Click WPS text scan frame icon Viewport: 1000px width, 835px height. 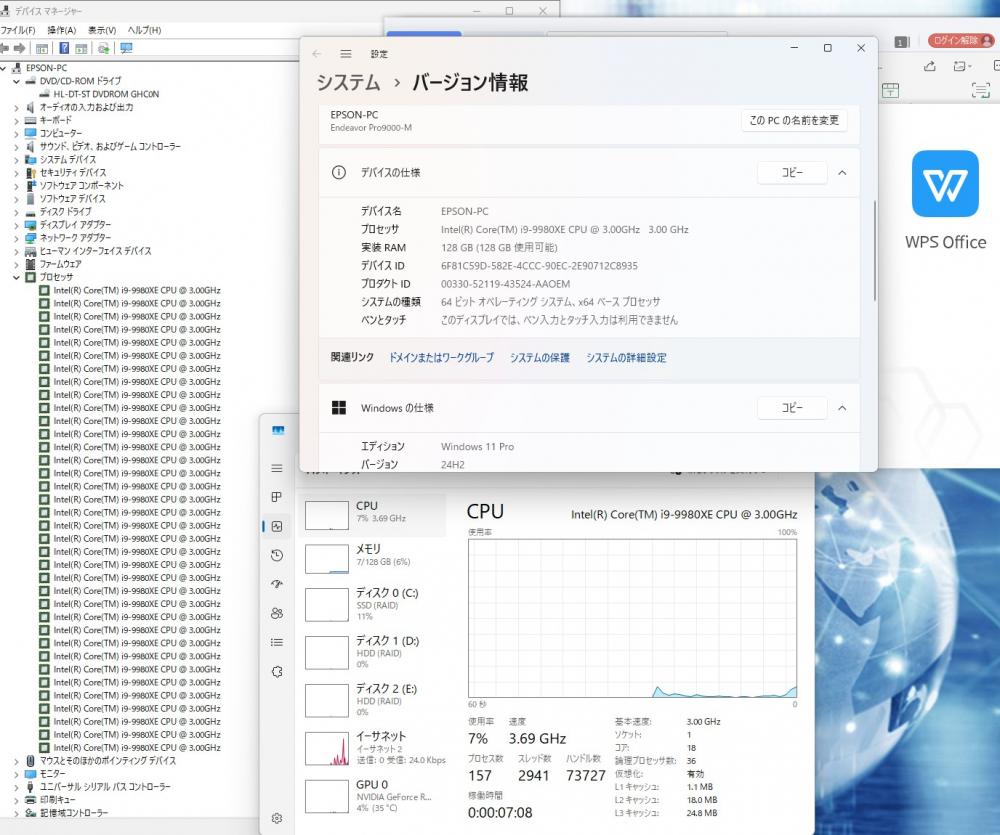coord(980,91)
